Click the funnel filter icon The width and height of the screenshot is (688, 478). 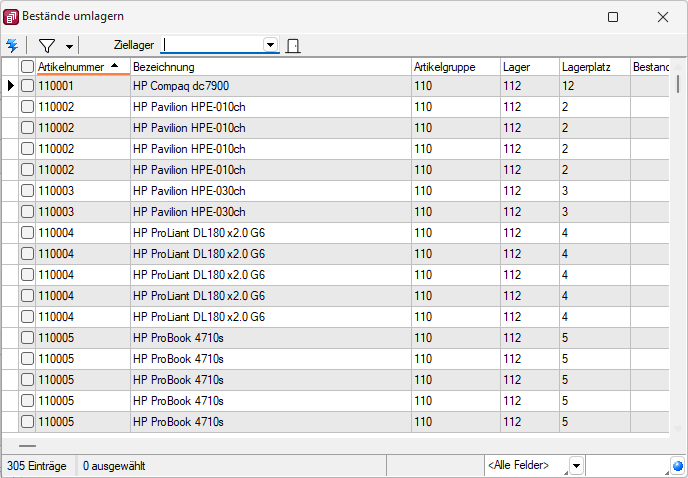coord(47,46)
